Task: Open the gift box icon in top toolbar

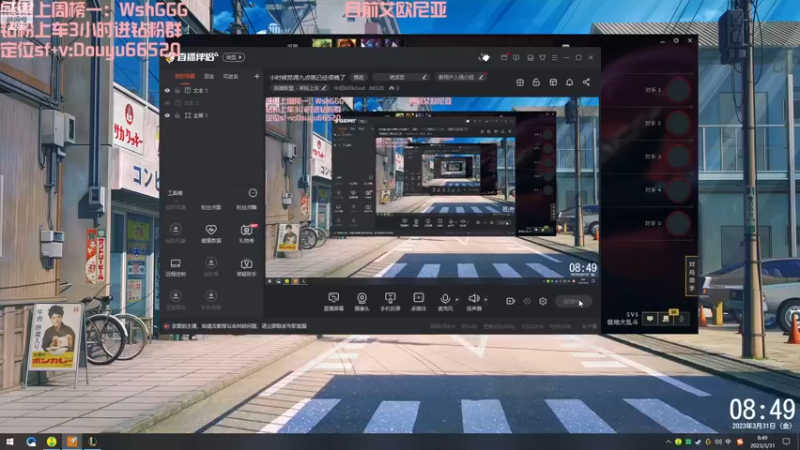Action: 520,82
